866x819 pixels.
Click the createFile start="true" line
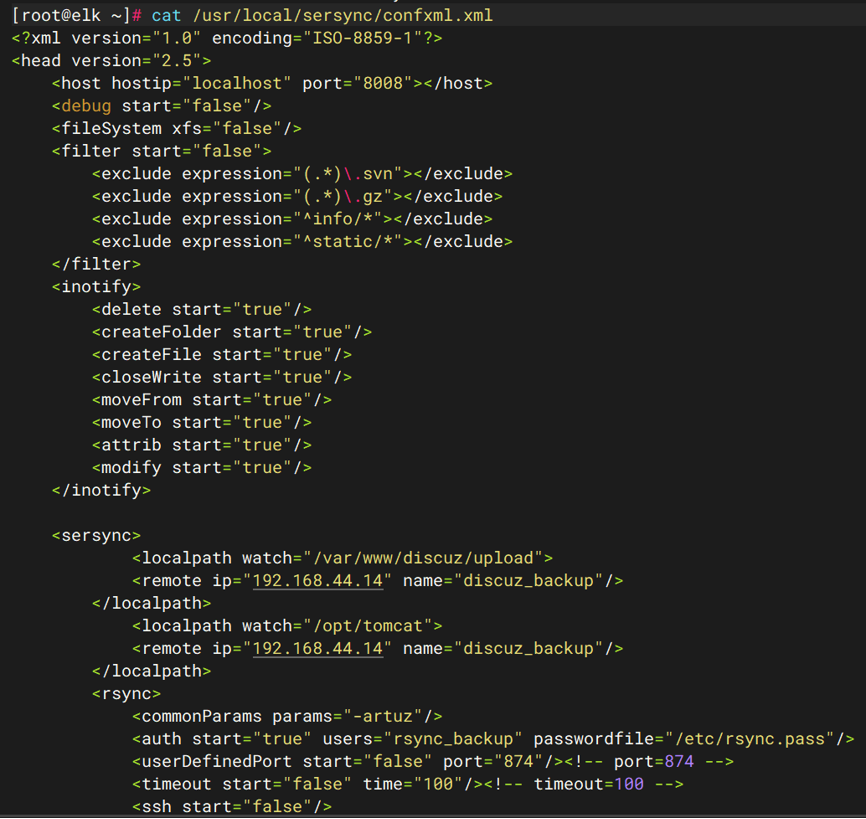pos(222,355)
